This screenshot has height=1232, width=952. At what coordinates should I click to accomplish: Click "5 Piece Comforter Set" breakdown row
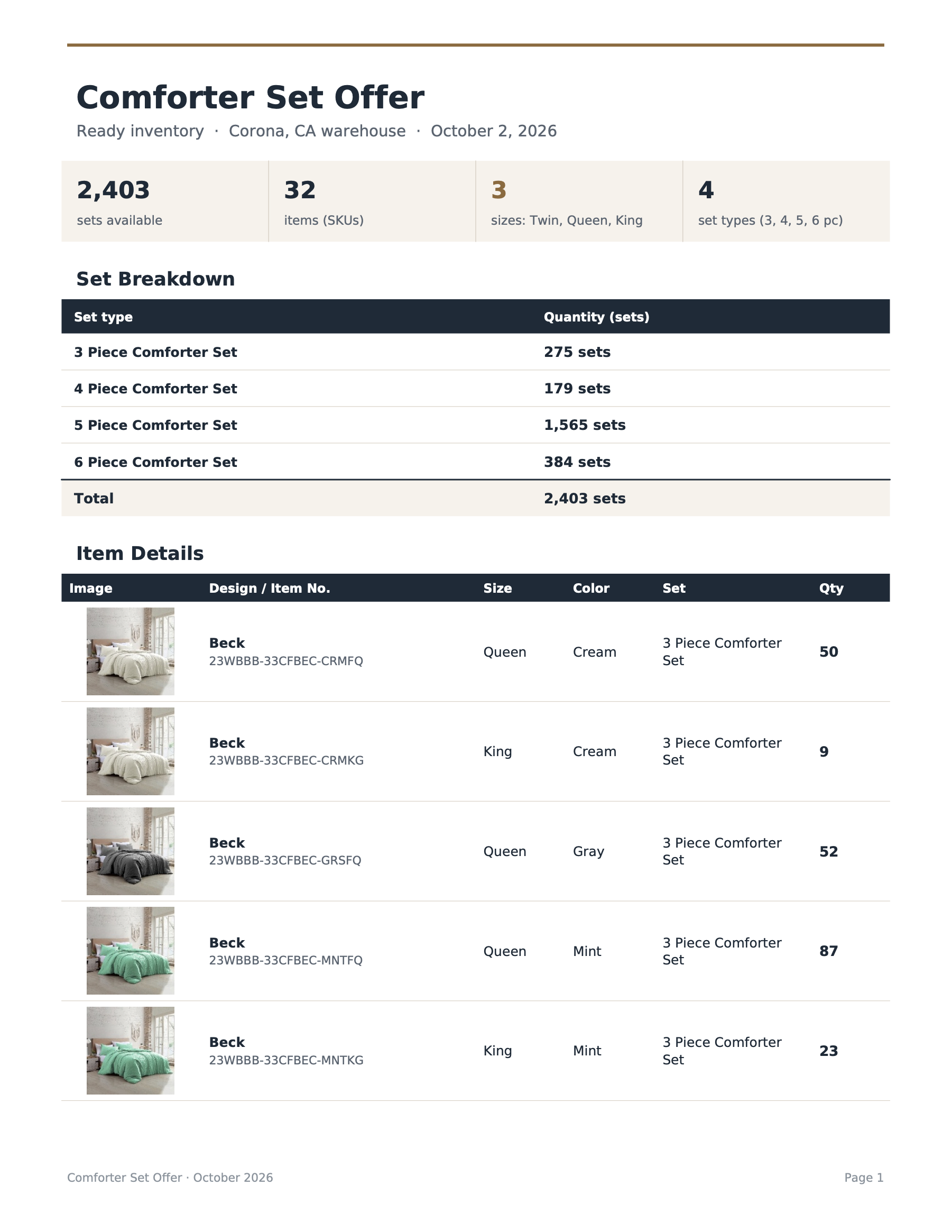coord(475,425)
